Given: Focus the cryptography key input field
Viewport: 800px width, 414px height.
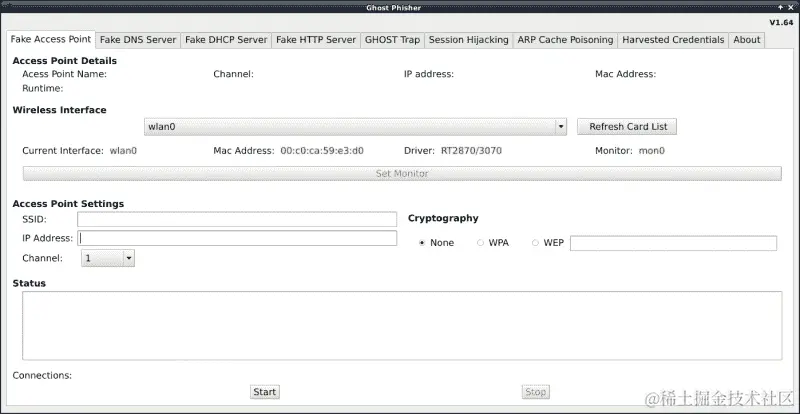Looking at the screenshot, I should coord(673,243).
